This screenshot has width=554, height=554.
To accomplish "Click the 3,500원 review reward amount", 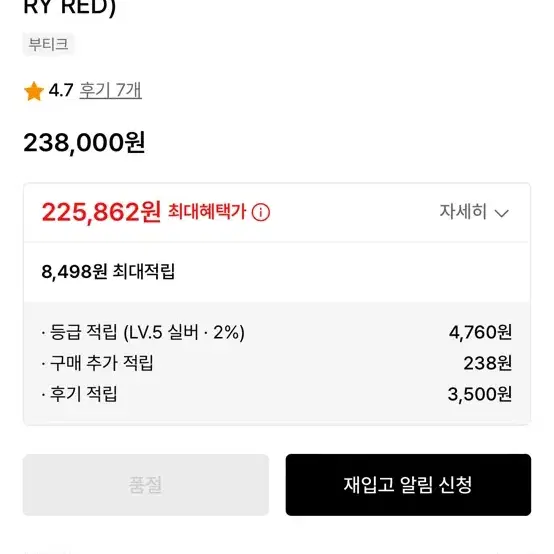I will 480,394.
